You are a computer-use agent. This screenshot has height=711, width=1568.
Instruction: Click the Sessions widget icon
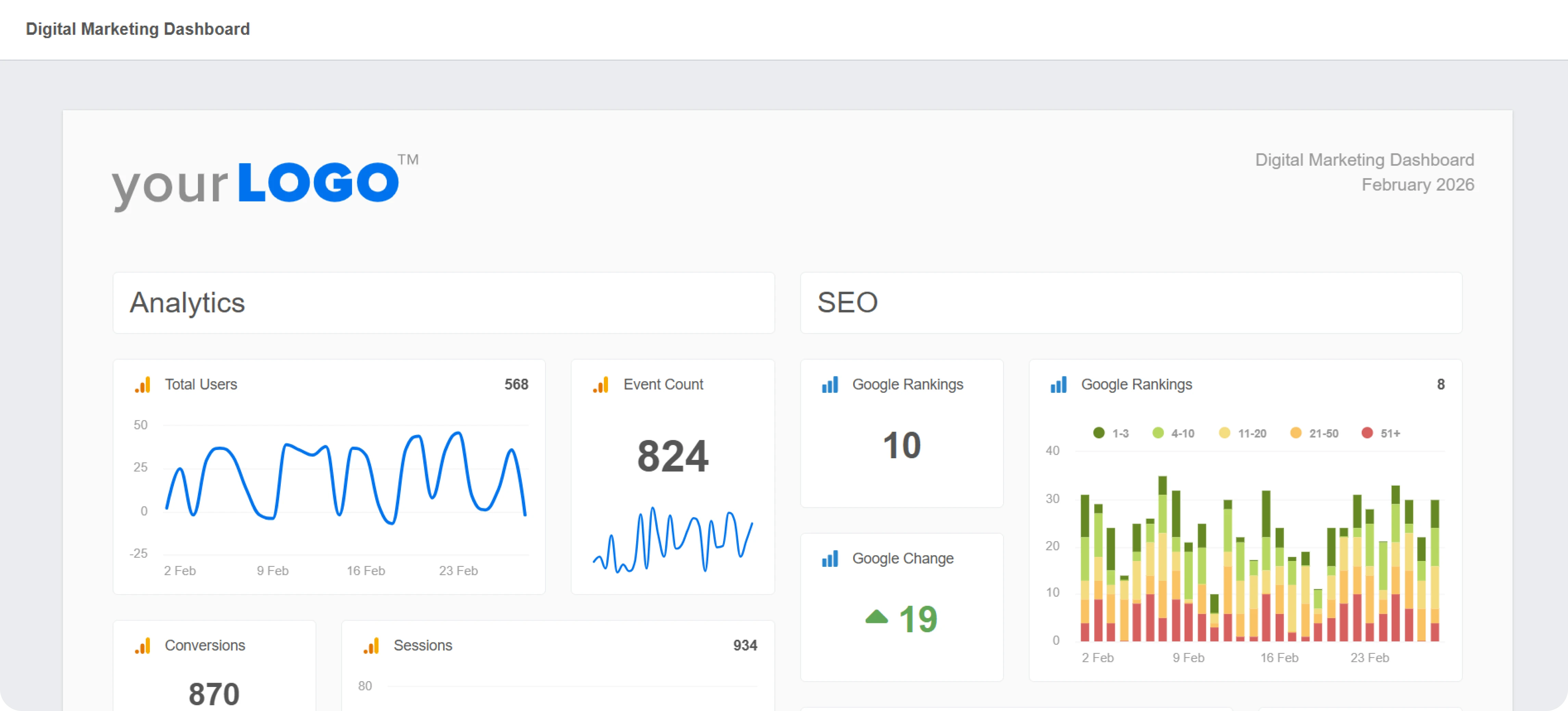pos(372,645)
